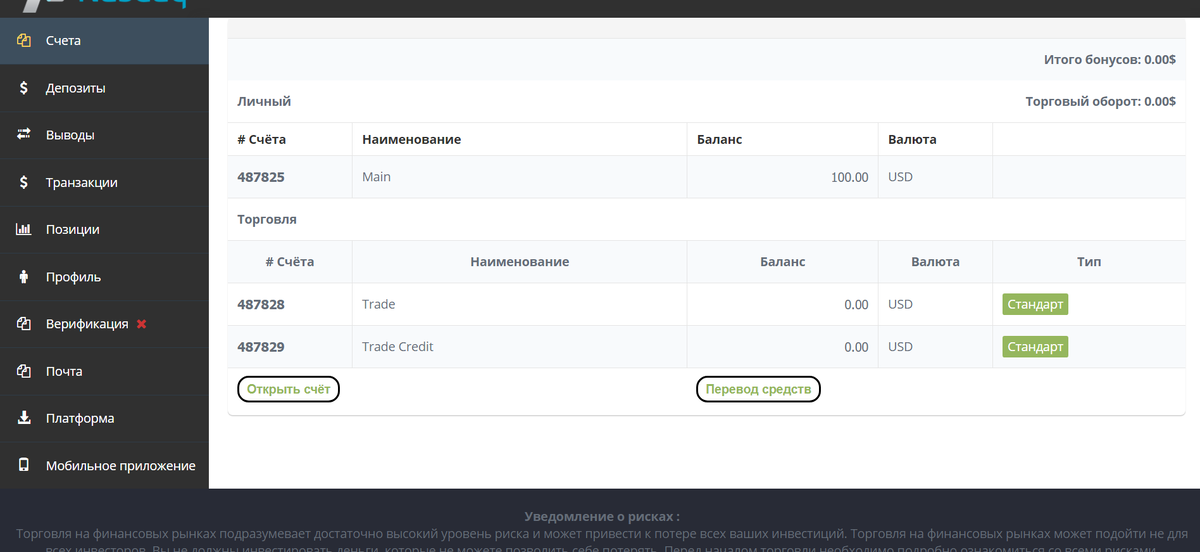Open the Профиль page
This screenshot has height=552, width=1200.
(104, 277)
